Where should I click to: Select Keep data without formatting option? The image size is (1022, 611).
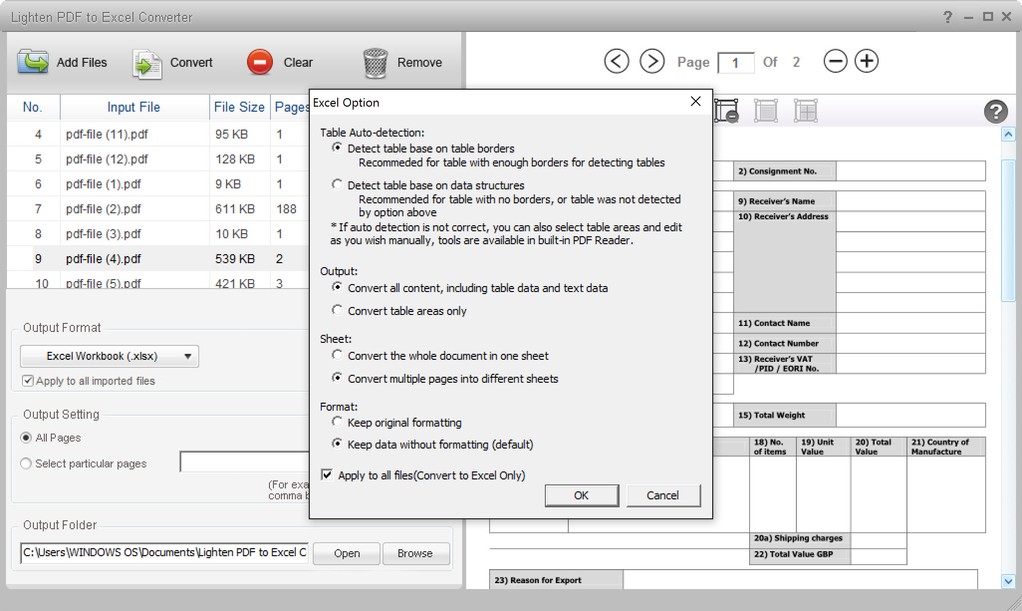(x=337, y=444)
